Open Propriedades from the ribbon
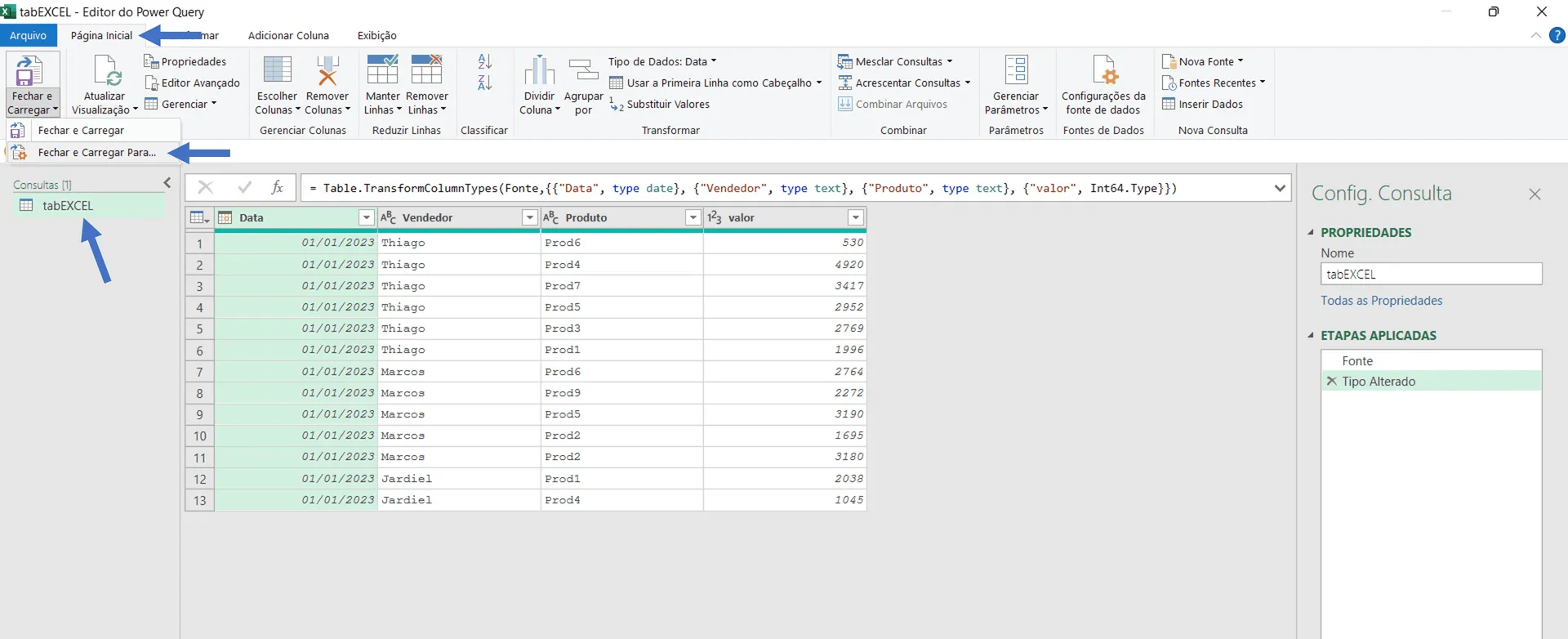The image size is (1568, 639). click(x=185, y=61)
